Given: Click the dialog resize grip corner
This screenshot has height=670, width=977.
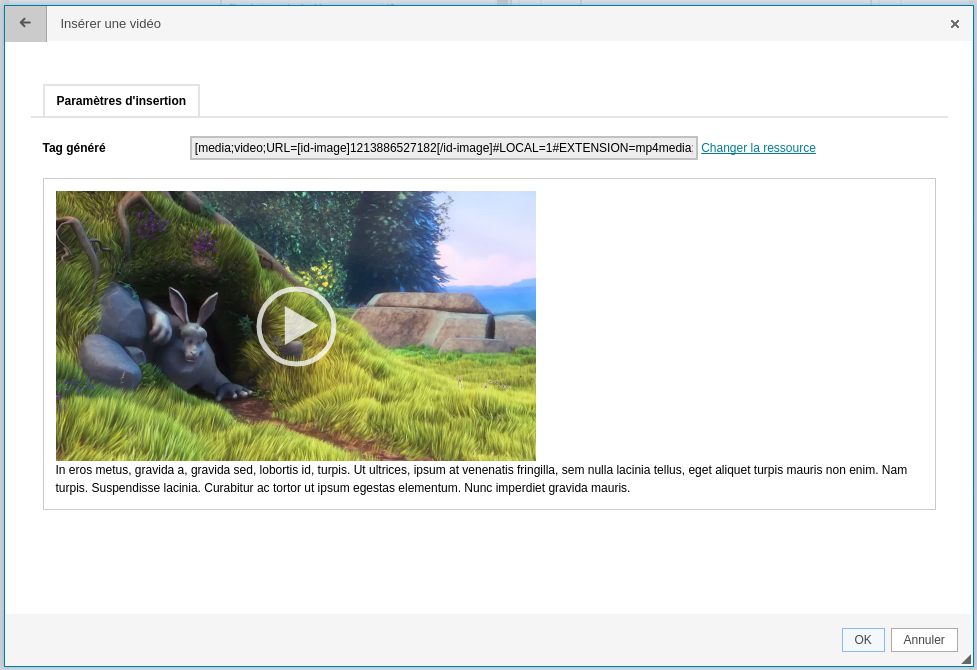Looking at the screenshot, I should click(x=966, y=659).
